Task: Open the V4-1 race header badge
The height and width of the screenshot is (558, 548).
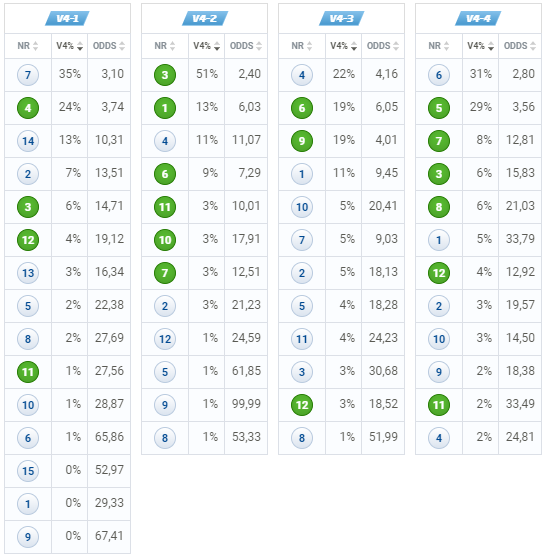Action: (67, 19)
